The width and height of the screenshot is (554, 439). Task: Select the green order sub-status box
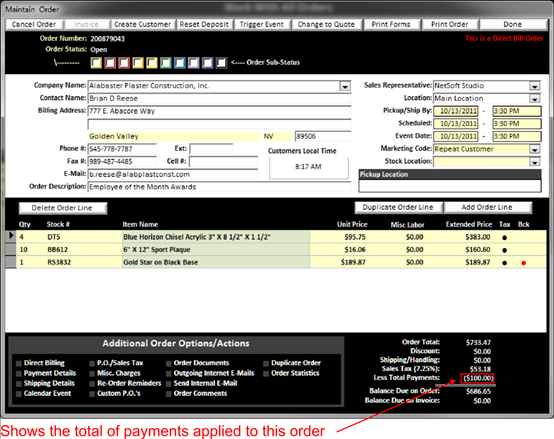[x=166, y=63]
